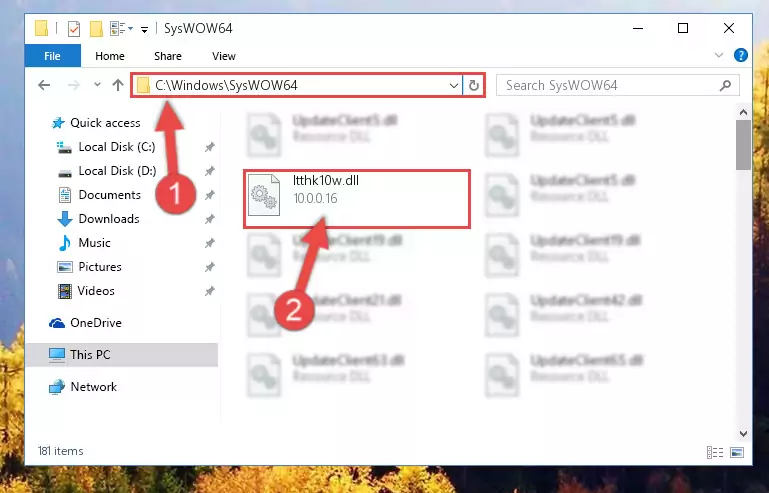Click the pin icon next to Videos
Image resolution: width=769 pixels, height=493 pixels.
click(x=209, y=291)
